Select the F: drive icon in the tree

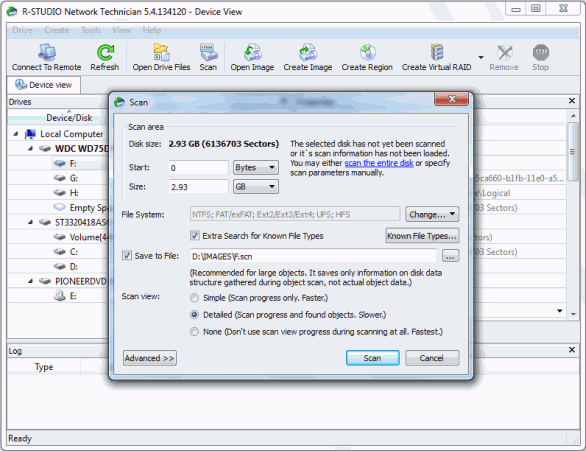tap(59, 163)
